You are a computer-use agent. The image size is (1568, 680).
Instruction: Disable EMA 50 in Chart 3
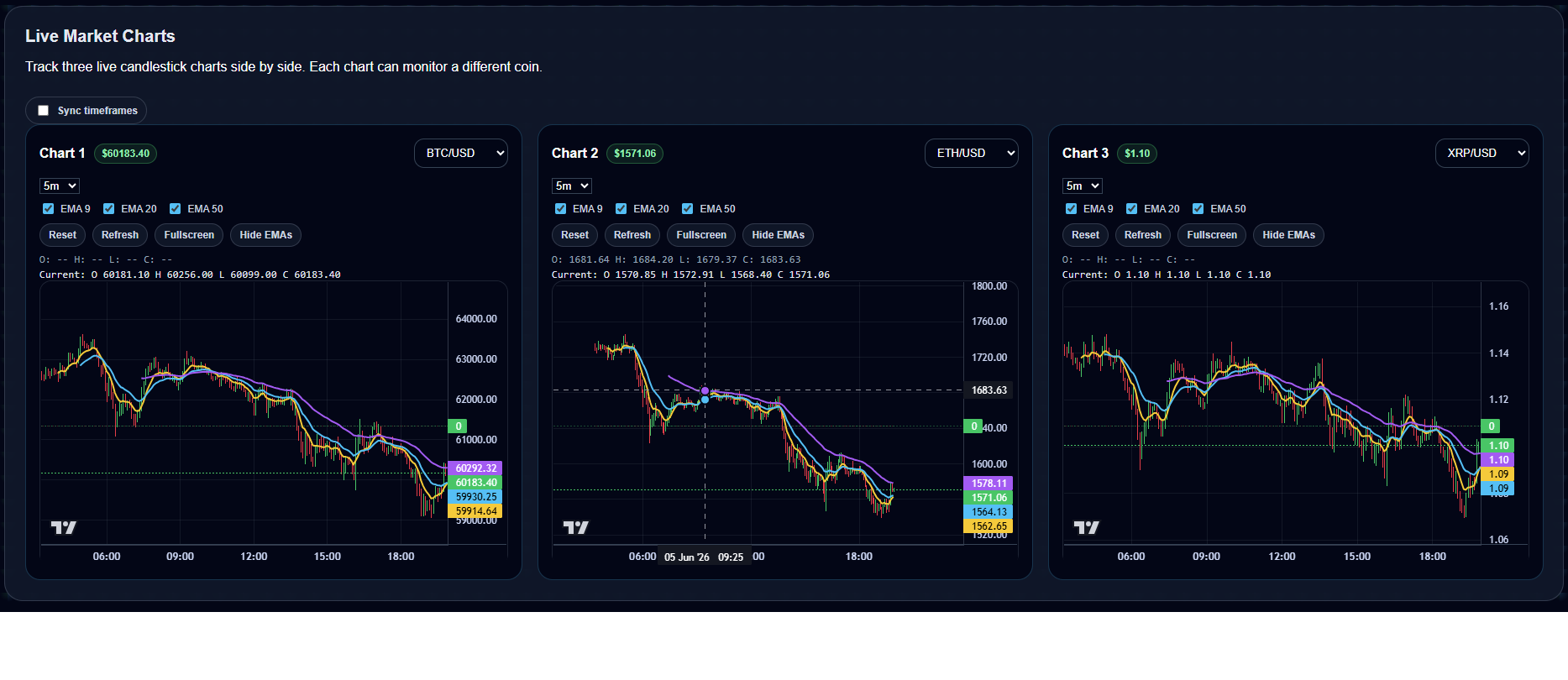(1198, 209)
